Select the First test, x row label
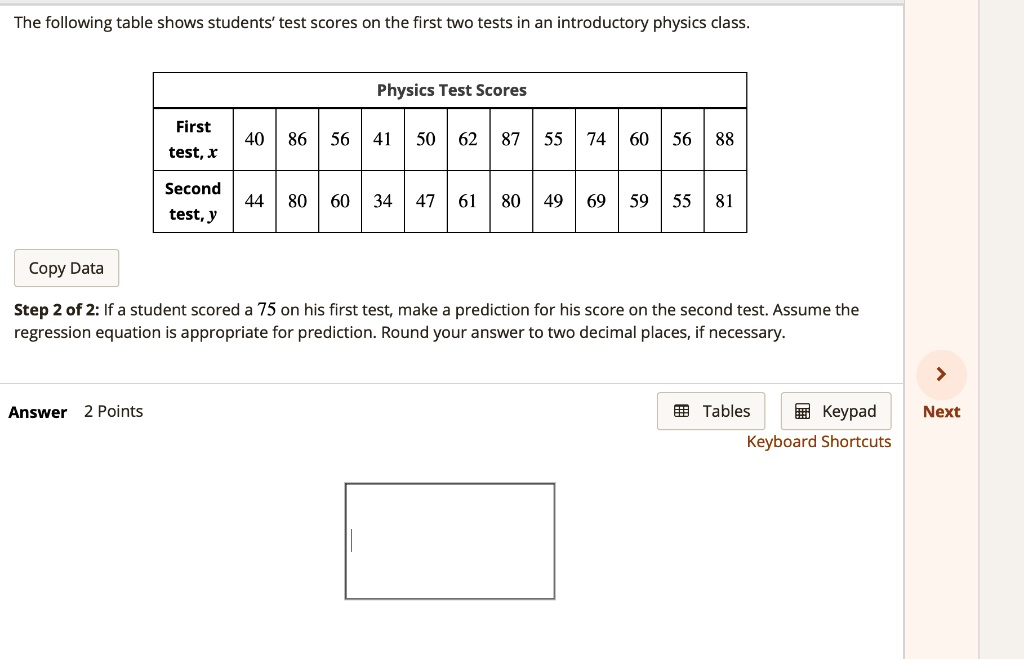Viewport: 1024px width, 659px height. pyautogui.click(x=193, y=139)
